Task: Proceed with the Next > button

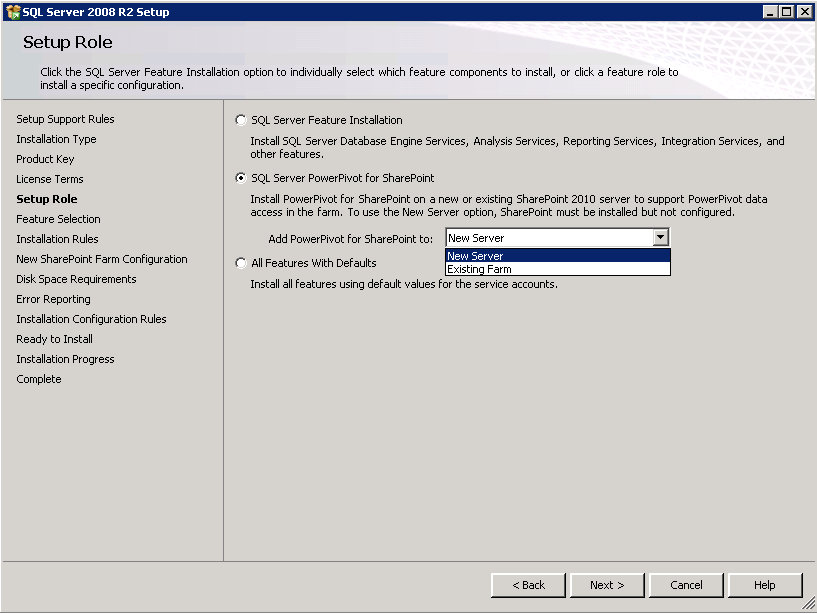Action: tap(607, 585)
